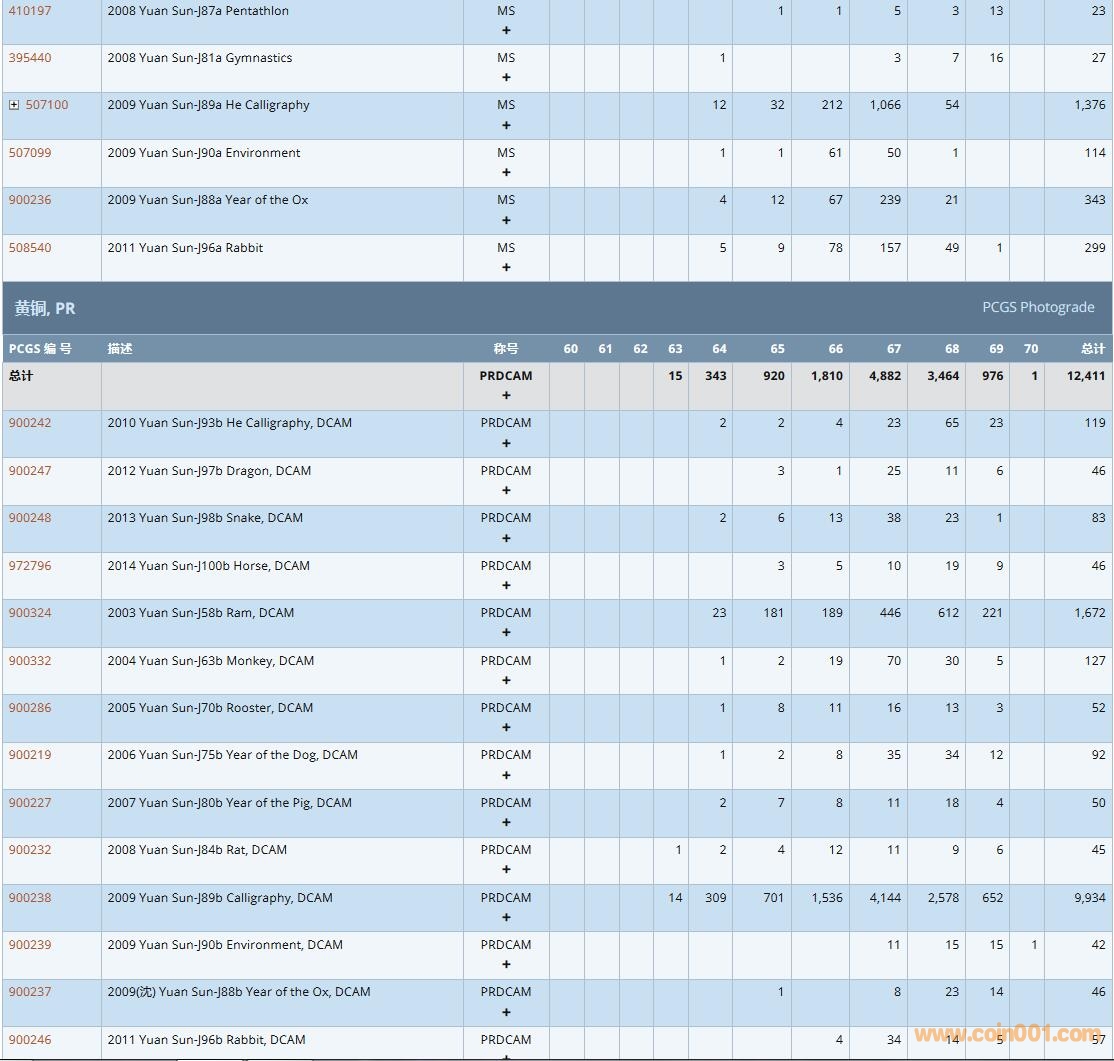
Task: Click plus icon under PRDCAM totals row
Action: click(506, 396)
